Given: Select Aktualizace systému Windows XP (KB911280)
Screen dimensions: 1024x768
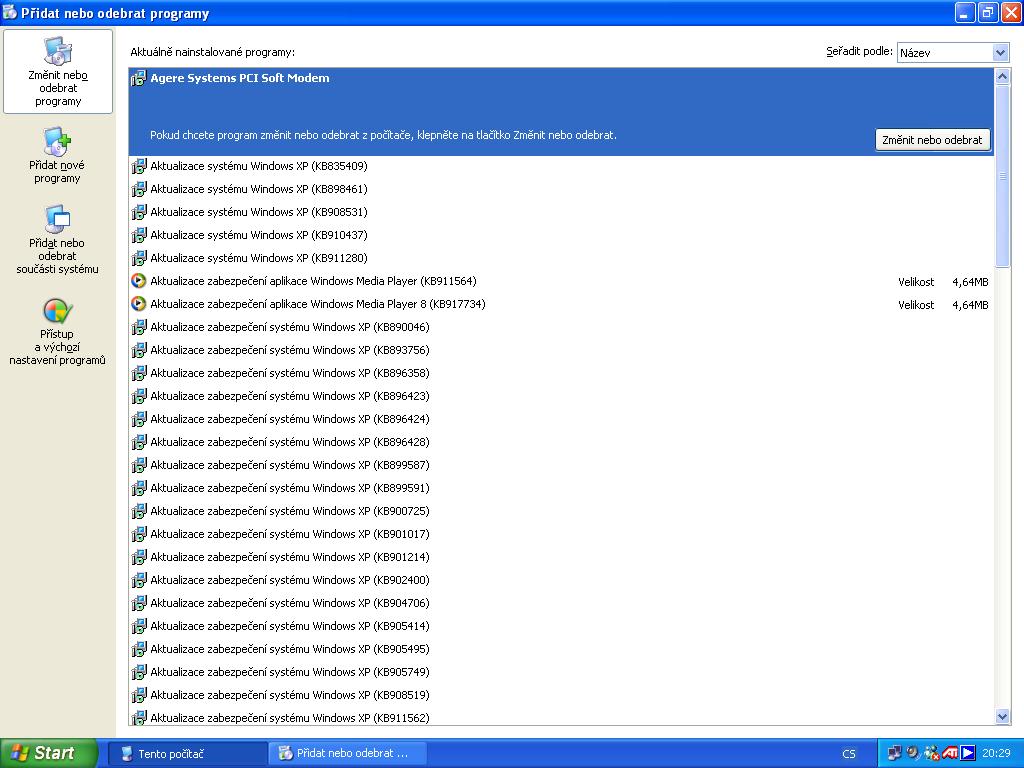Looking at the screenshot, I should point(561,258).
